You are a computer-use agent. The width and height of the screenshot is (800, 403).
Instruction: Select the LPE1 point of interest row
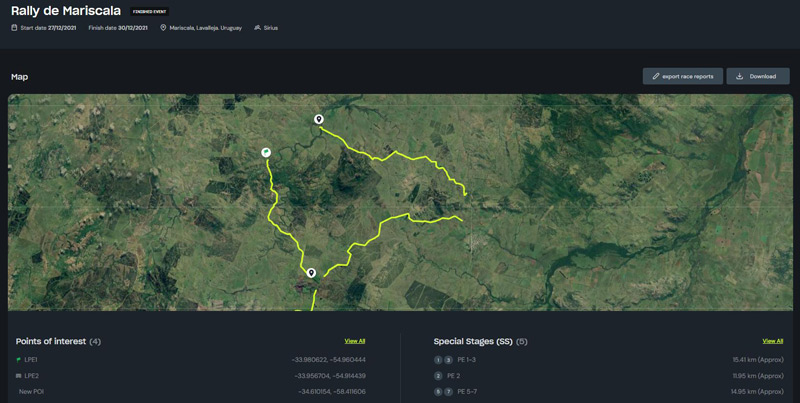click(191, 360)
